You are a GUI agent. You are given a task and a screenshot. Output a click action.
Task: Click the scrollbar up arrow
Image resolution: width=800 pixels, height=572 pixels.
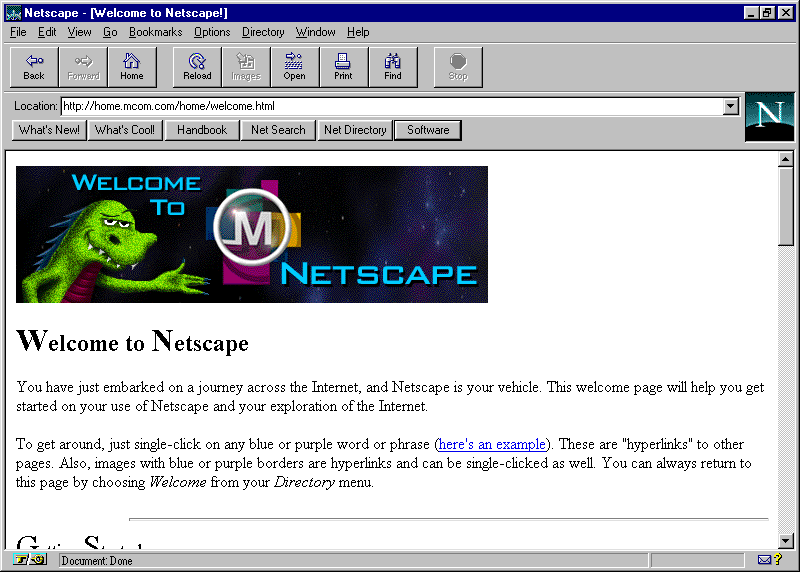point(786,159)
